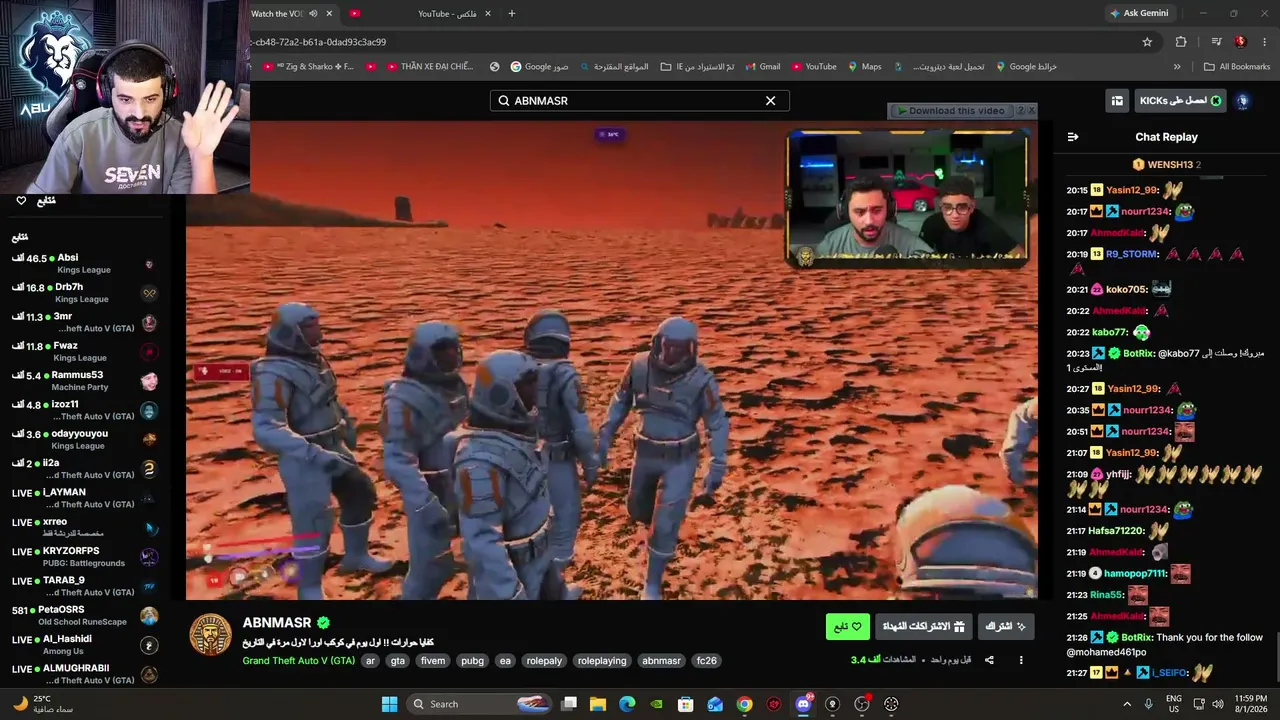Subscribe to the ABNMASR channel
Screen dimensions: 1280x720
pyautogui.click(x=1006, y=627)
